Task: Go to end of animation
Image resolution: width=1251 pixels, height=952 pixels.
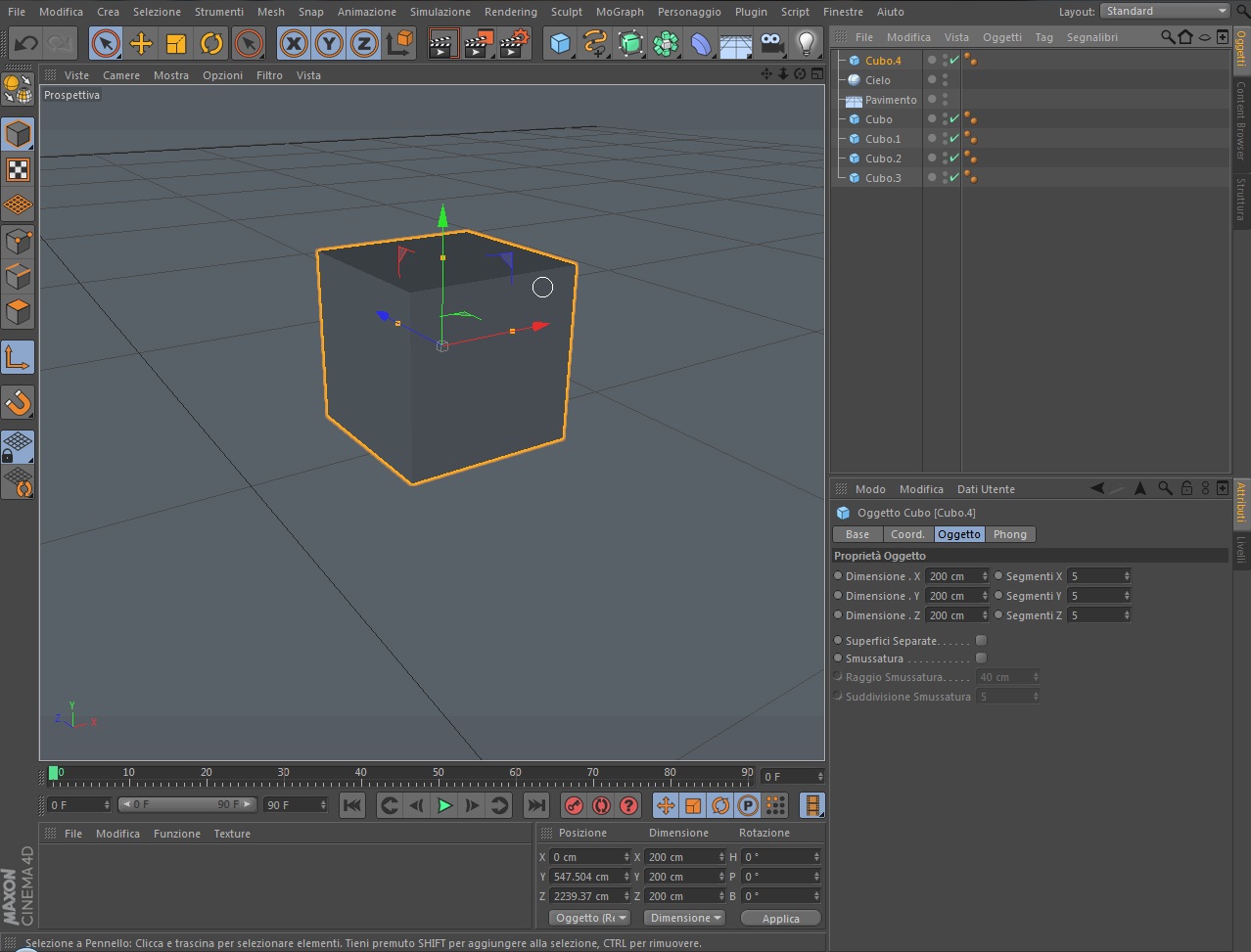Action: click(x=536, y=805)
